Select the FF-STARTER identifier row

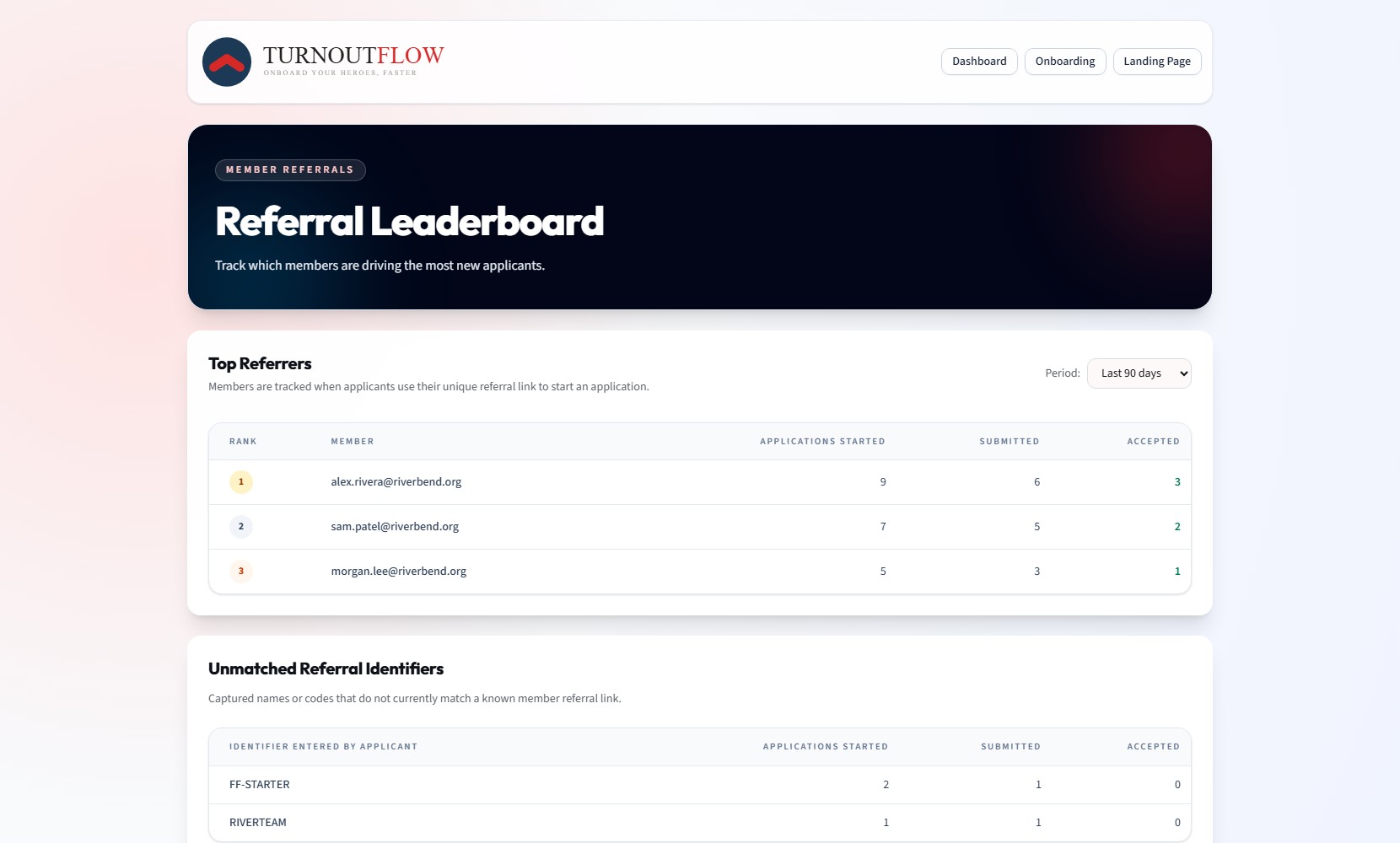700,785
